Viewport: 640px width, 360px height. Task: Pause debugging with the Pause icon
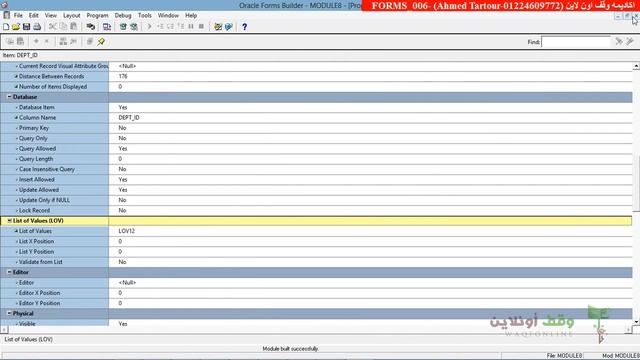191,27
